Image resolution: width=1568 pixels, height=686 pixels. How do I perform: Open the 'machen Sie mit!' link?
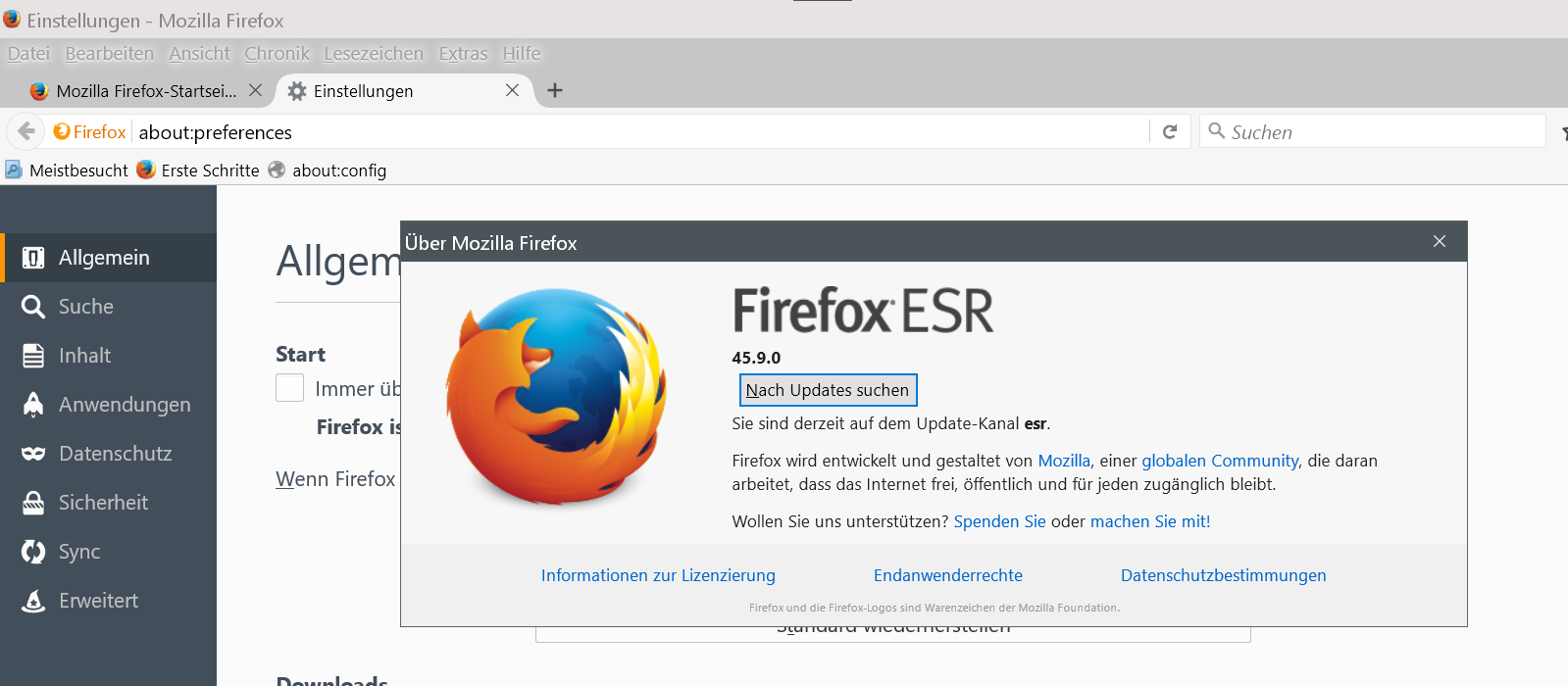(1150, 521)
